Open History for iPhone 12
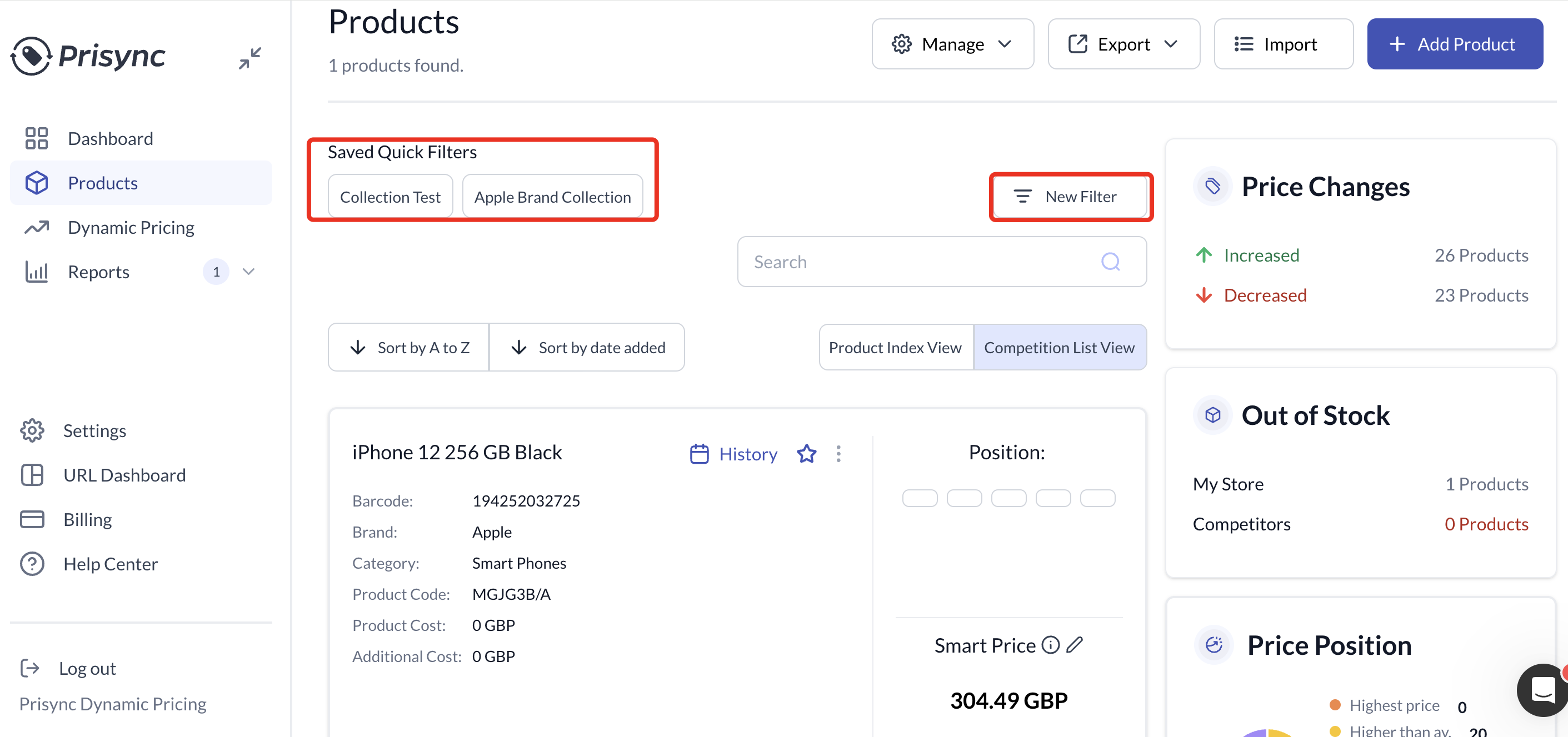Image resolution: width=1568 pixels, height=737 pixels. (733, 453)
